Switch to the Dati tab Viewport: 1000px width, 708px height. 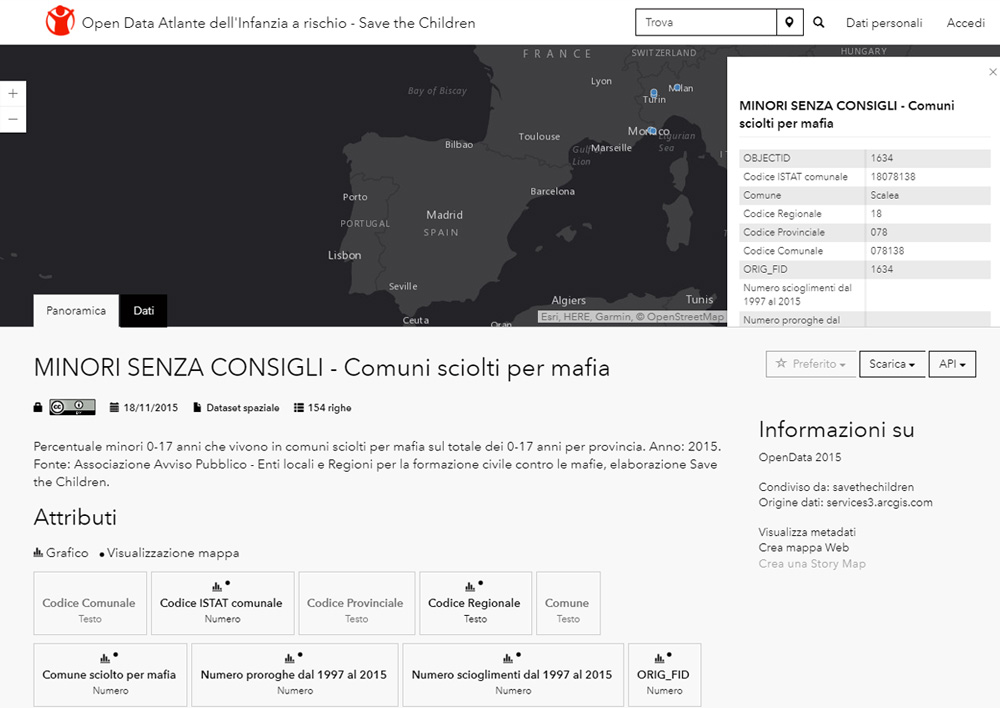[143, 311]
